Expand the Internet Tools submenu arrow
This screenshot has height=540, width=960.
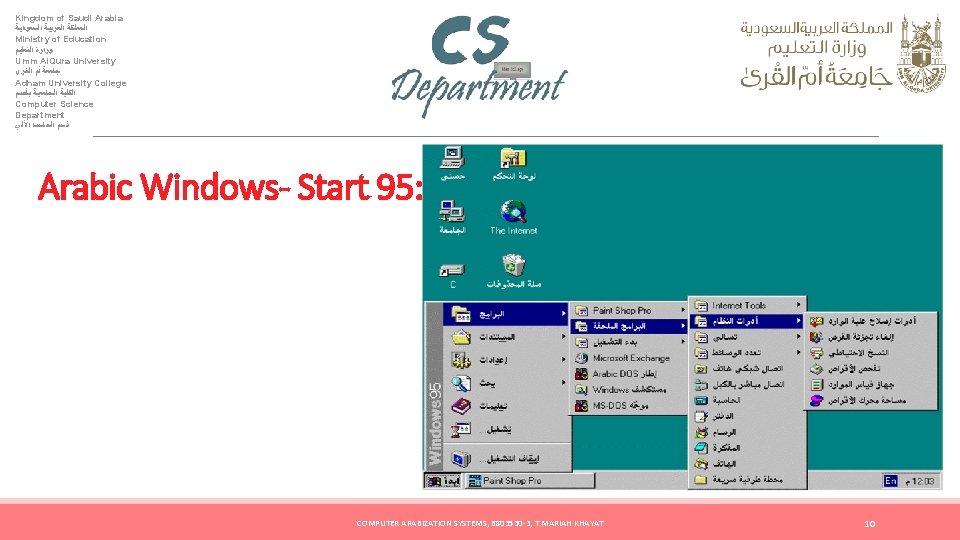pyautogui.click(x=798, y=305)
